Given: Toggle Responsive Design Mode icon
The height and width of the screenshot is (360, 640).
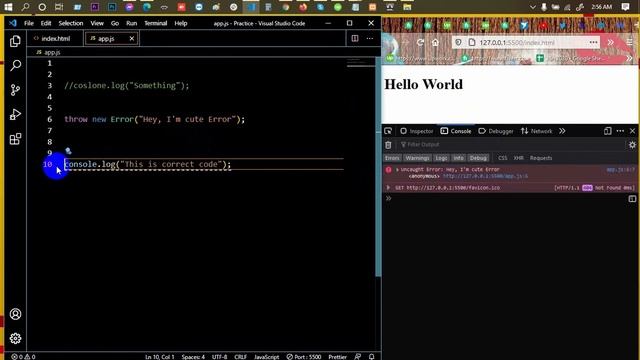Looking at the screenshot, I should pos(608,131).
